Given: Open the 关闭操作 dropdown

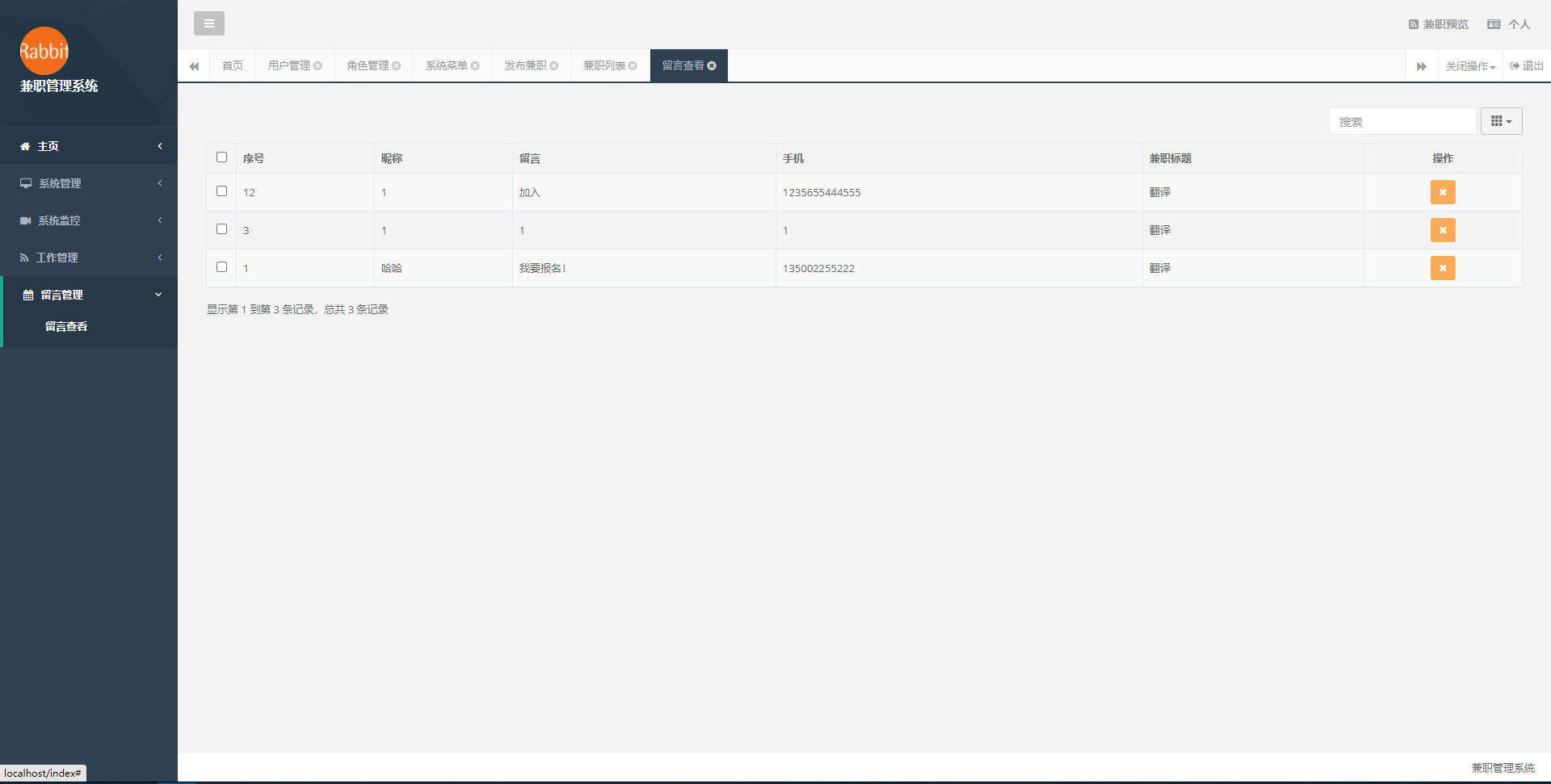Looking at the screenshot, I should coord(1470,66).
